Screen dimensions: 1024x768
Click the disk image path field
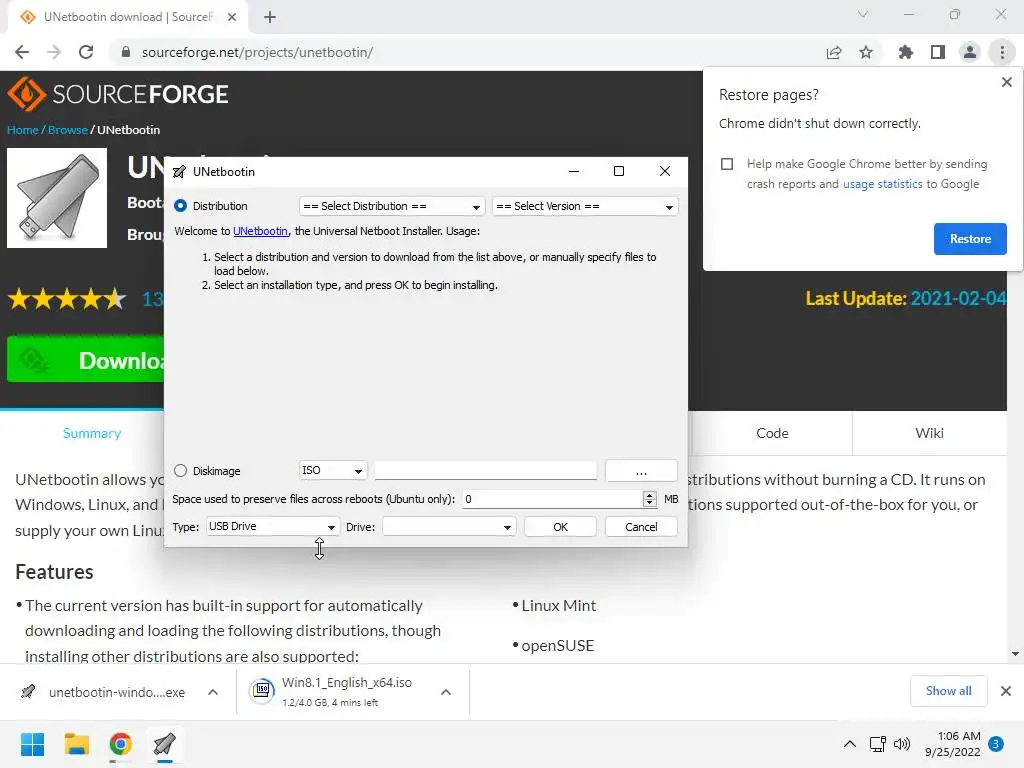point(485,470)
